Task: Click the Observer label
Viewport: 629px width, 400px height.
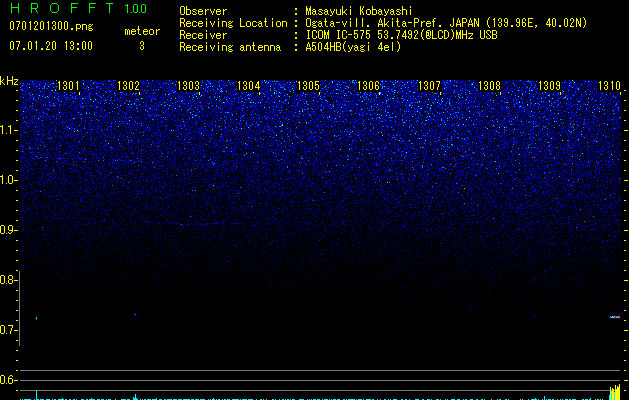Action: [203, 11]
